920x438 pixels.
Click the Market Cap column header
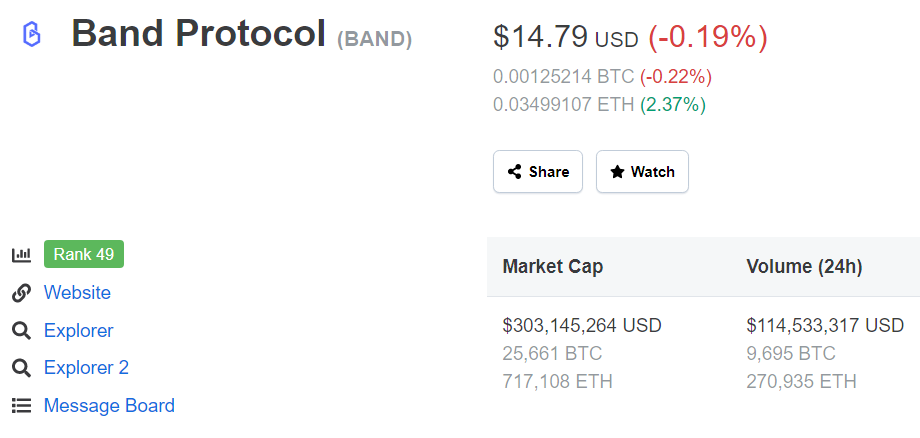(553, 267)
